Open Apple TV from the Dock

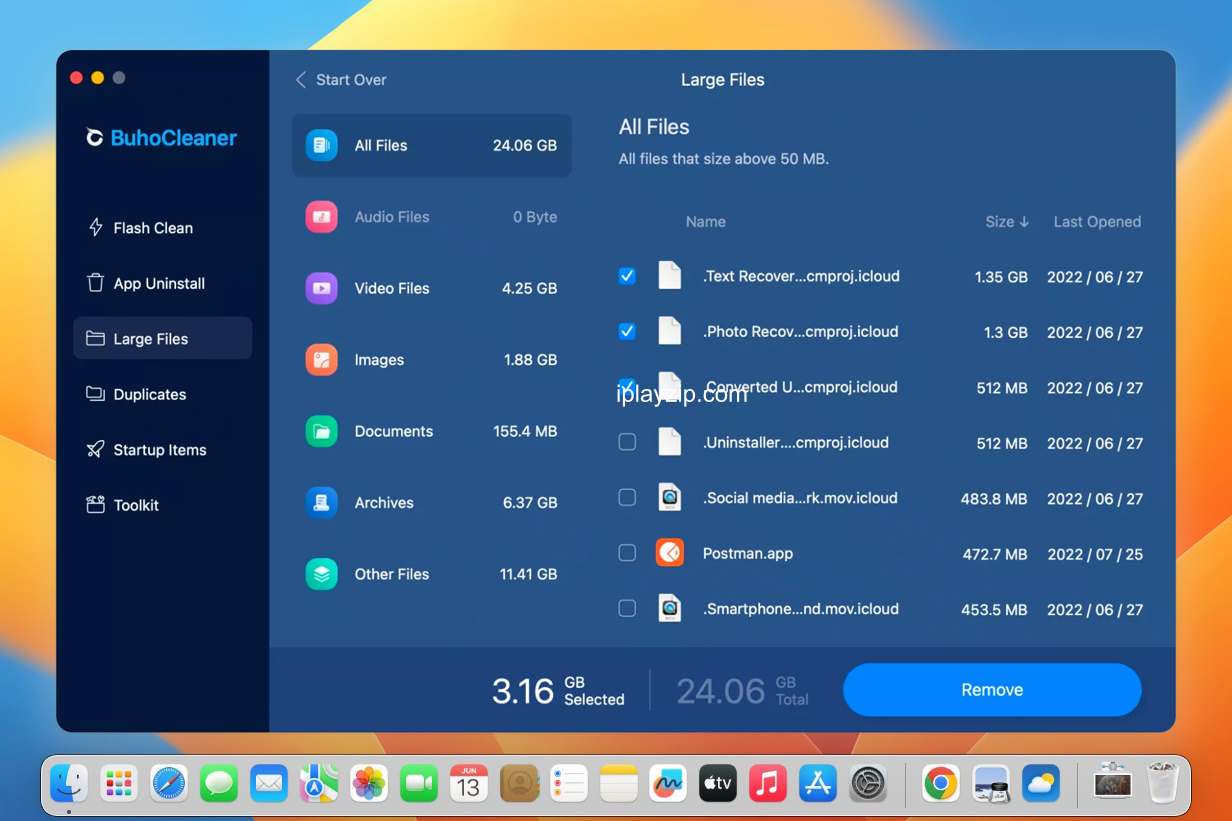718,784
